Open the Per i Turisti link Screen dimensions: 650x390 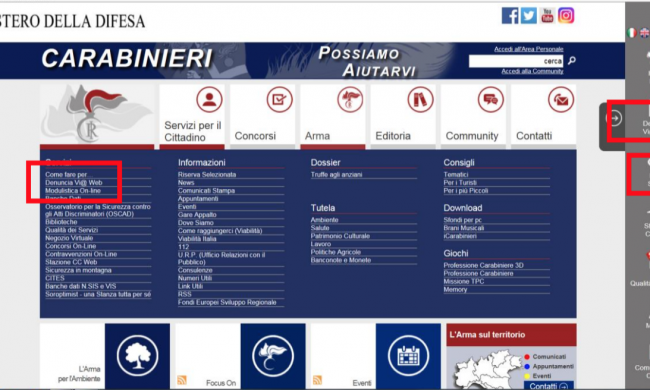(x=460, y=182)
